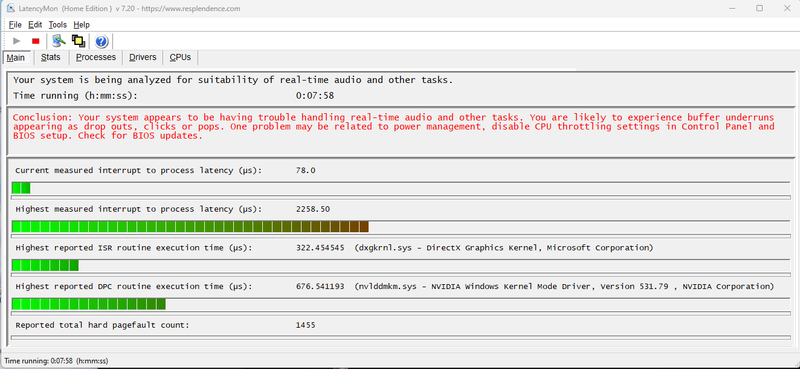Click the ISR value 322.454545
Image resolution: width=800 pixels, height=369 pixels.
click(x=320, y=248)
